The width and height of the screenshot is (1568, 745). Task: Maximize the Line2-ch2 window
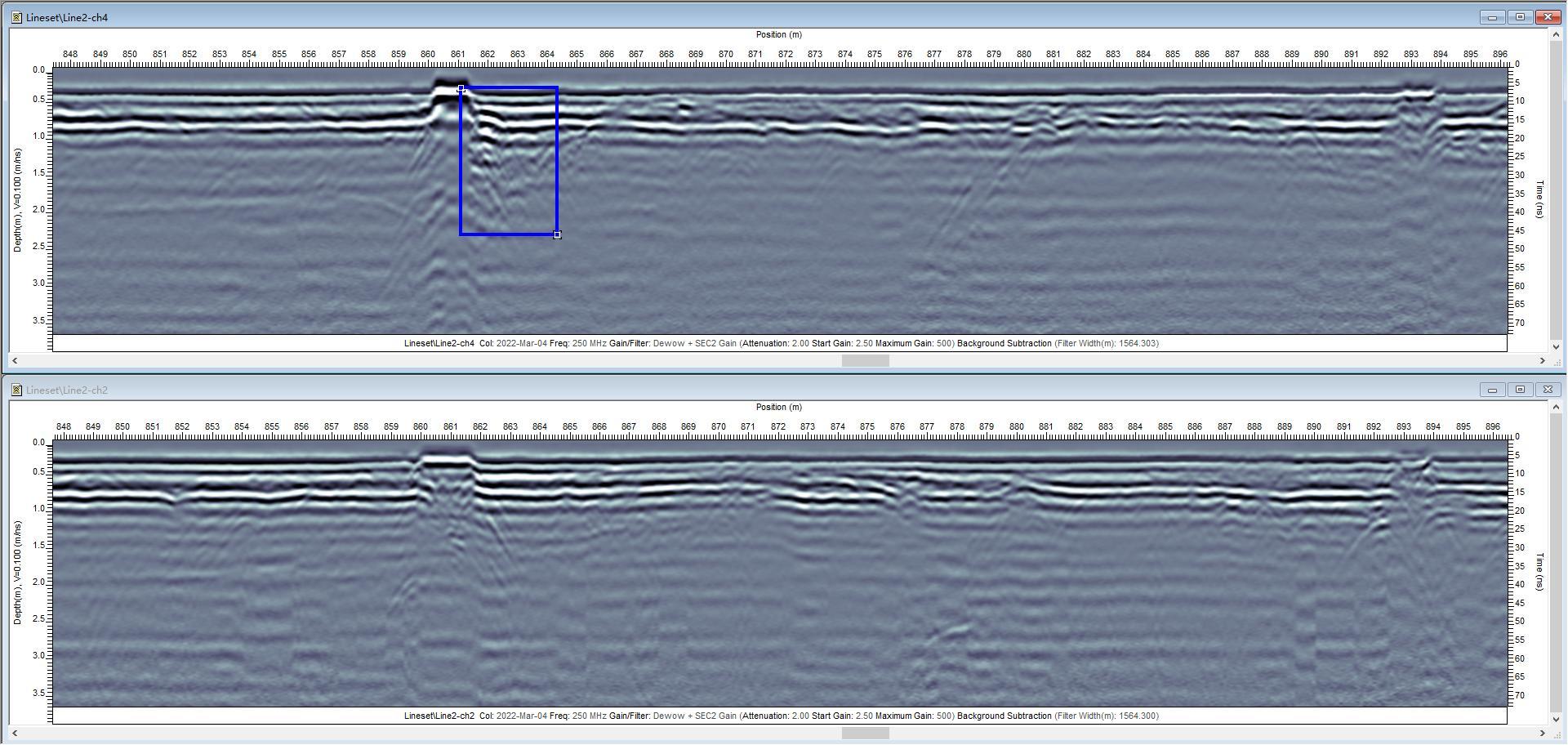click(x=1521, y=390)
